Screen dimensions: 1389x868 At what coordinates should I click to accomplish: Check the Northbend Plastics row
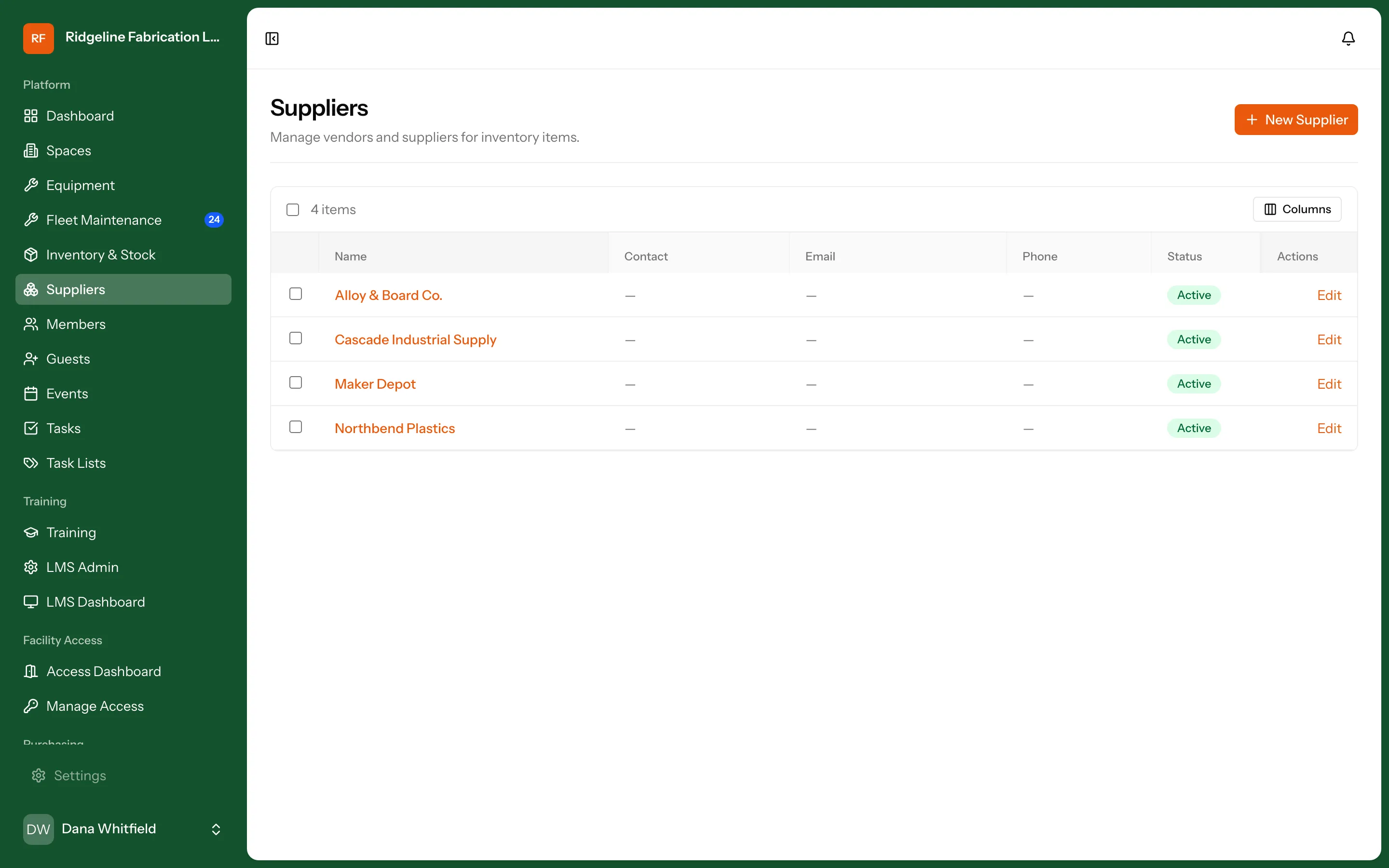click(296, 427)
